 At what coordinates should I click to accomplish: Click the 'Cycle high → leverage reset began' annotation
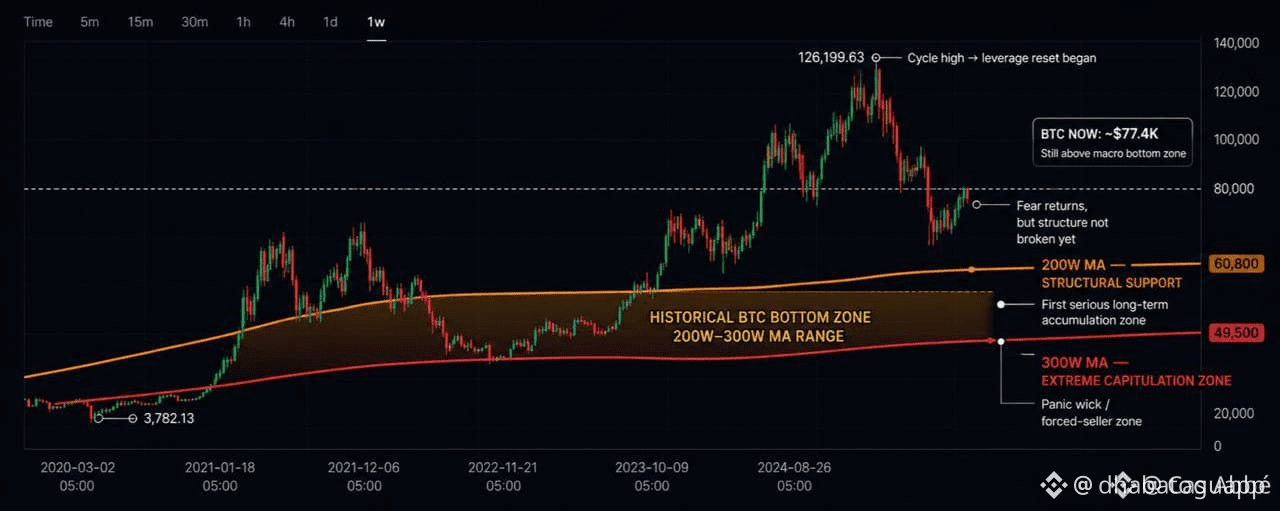point(1001,58)
